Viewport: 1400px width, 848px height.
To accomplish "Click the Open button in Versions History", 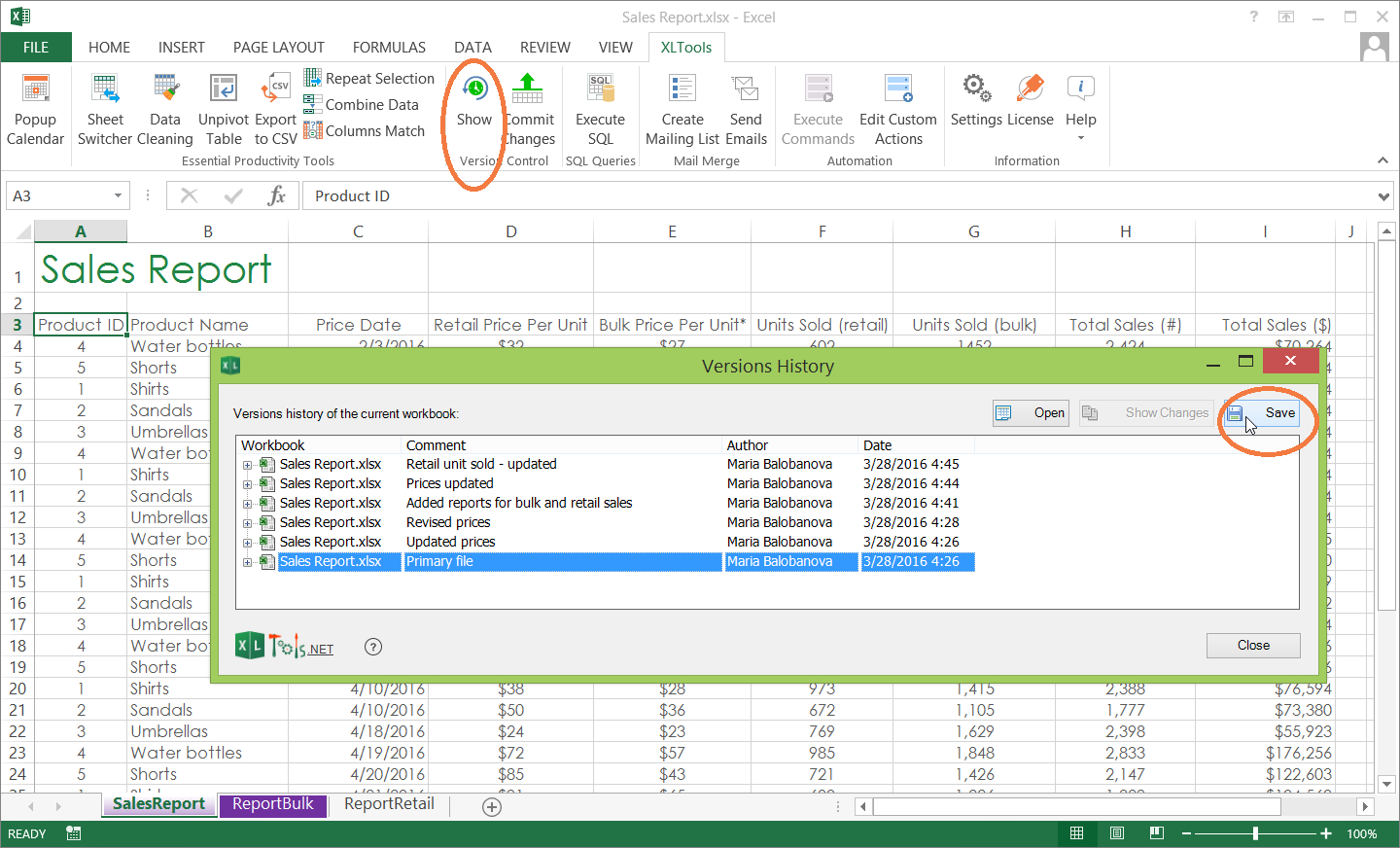I will [x=1031, y=413].
